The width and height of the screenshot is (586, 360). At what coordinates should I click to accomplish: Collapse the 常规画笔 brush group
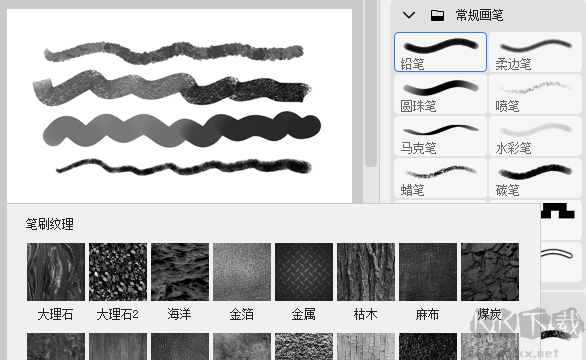(409, 15)
